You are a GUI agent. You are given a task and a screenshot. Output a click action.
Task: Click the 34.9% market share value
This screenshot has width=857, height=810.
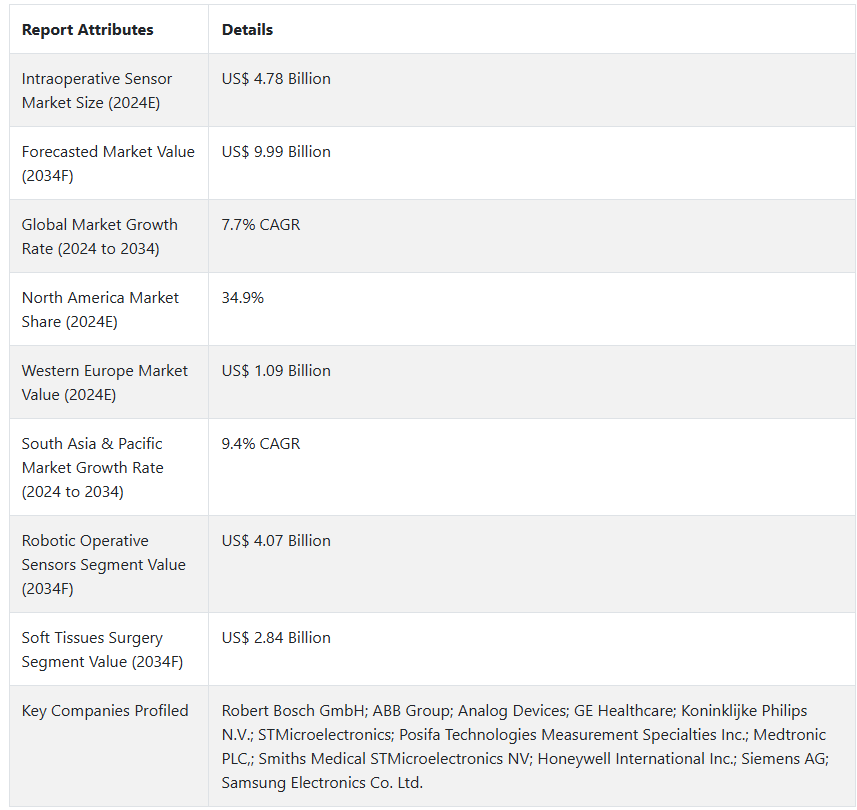click(243, 298)
